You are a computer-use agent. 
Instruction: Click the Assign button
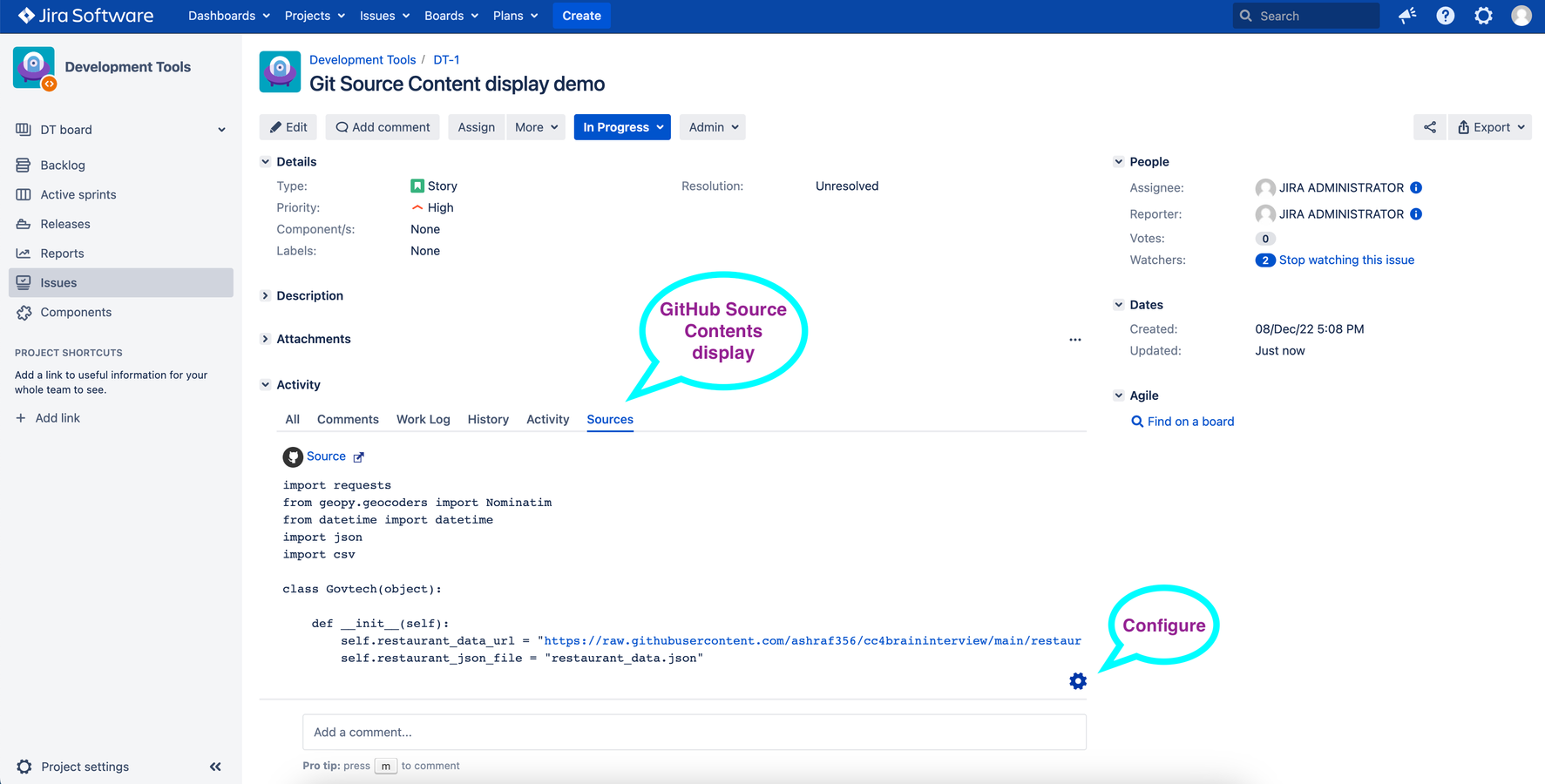pyautogui.click(x=477, y=127)
